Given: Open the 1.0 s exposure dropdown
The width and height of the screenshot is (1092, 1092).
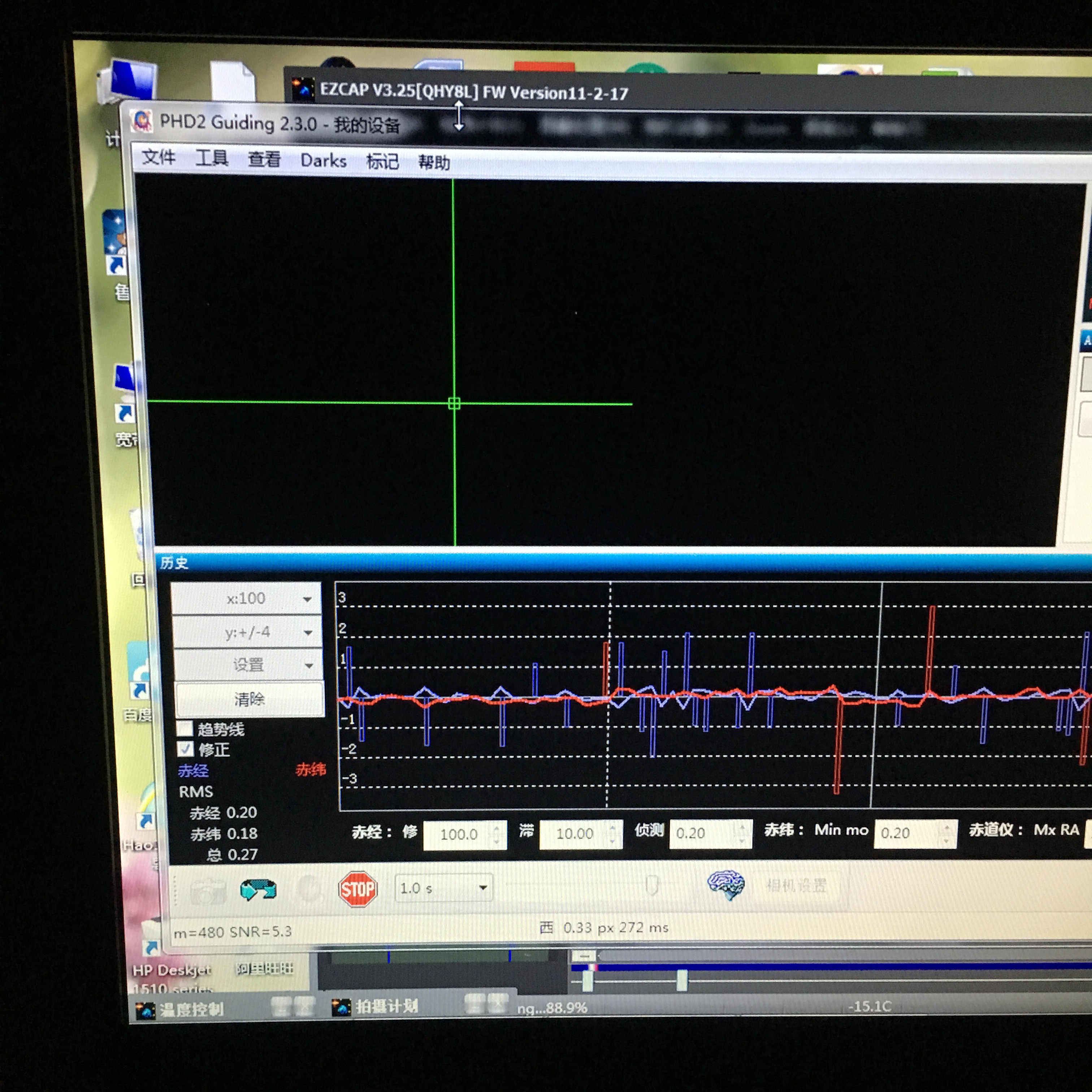Looking at the screenshot, I should tap(444, 888).
